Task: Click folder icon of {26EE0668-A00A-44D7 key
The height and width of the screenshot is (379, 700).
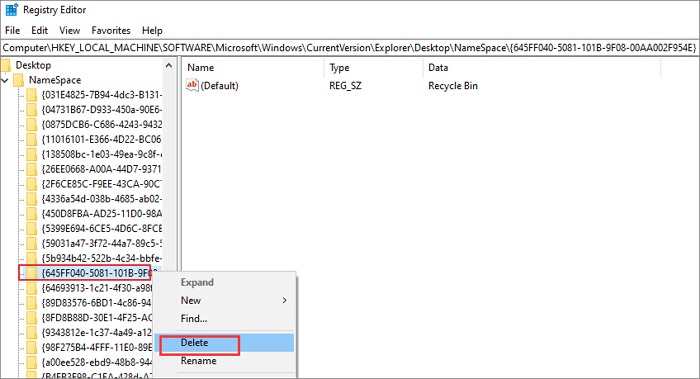Action: click(x=31, y=169)
